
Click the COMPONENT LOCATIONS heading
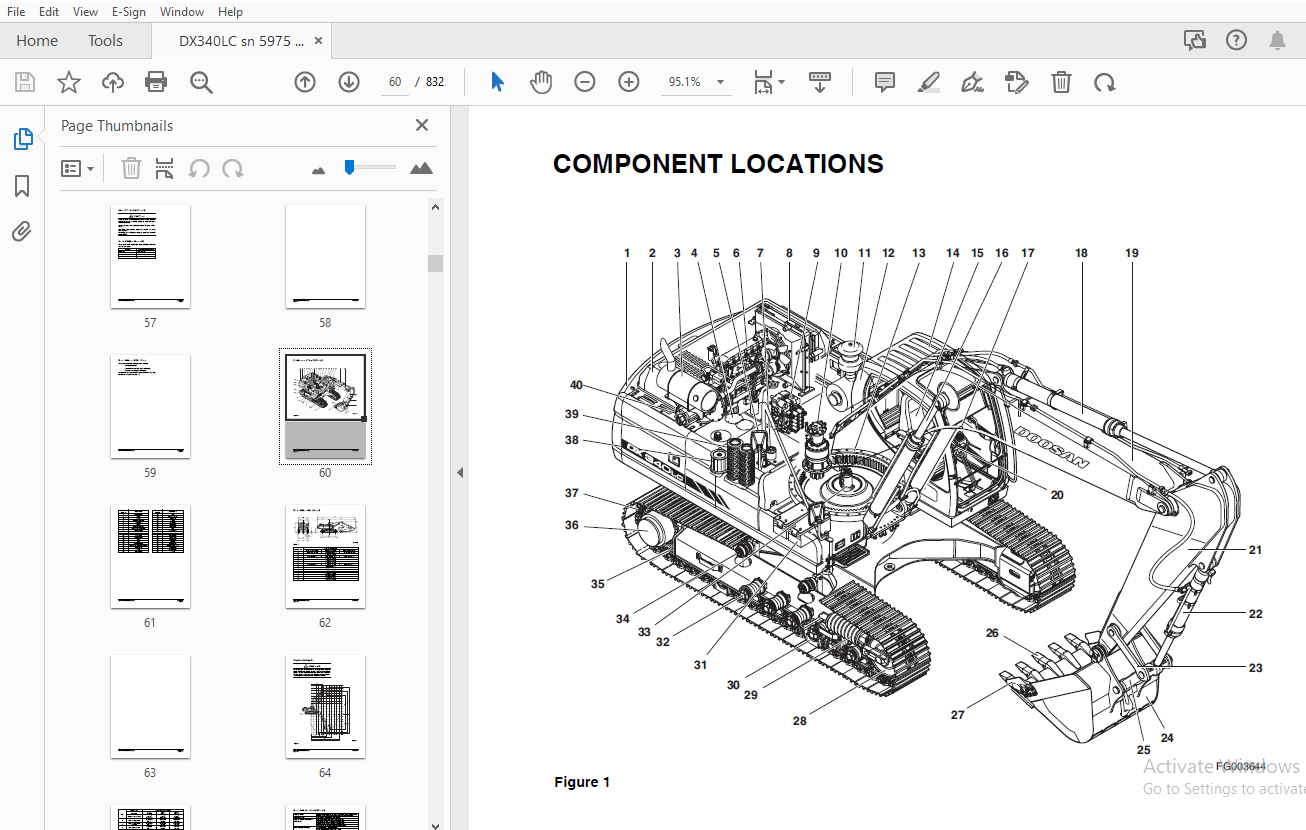(718, 164)
